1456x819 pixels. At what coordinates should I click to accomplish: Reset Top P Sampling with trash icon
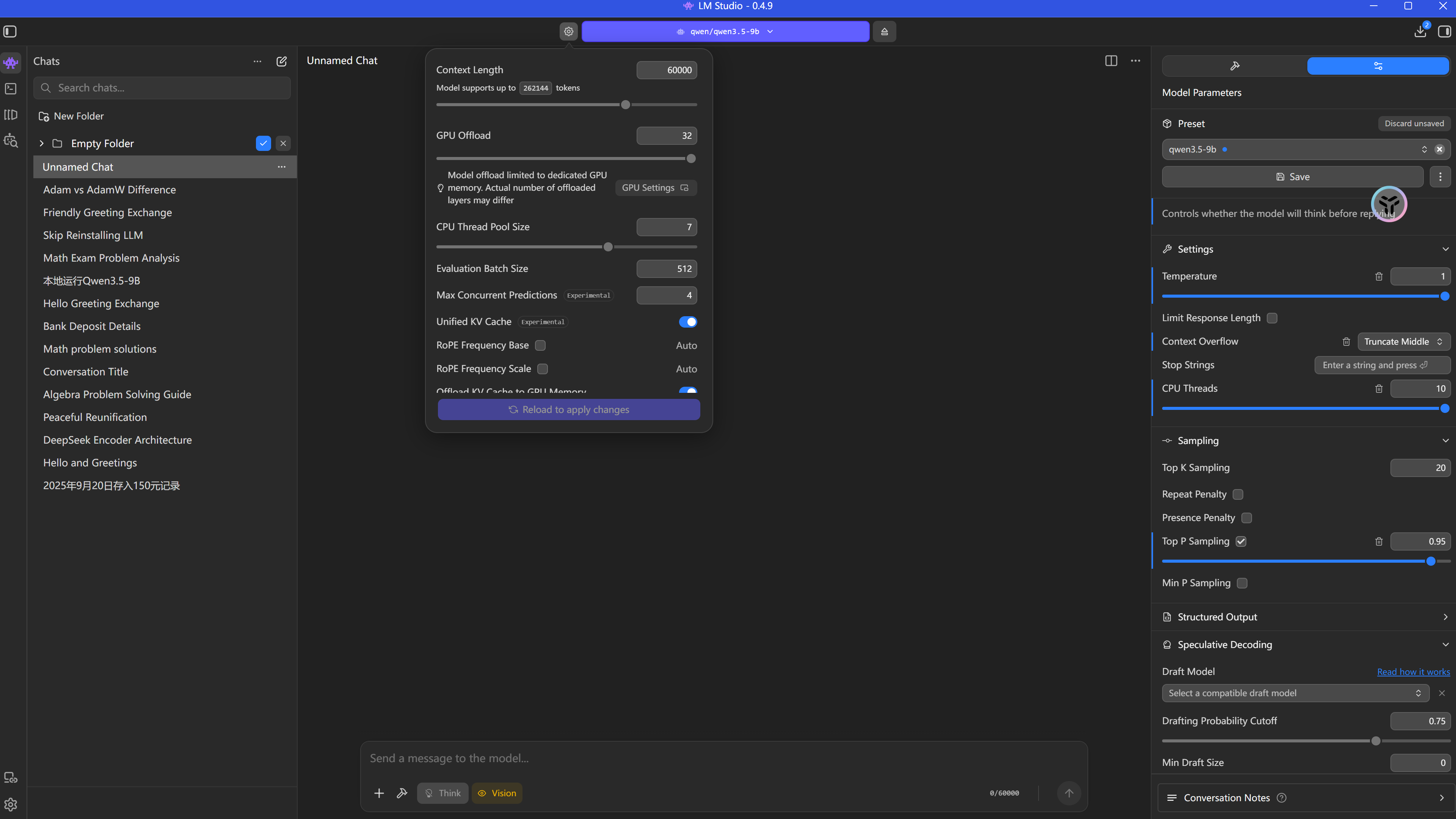click(1379, 541)
